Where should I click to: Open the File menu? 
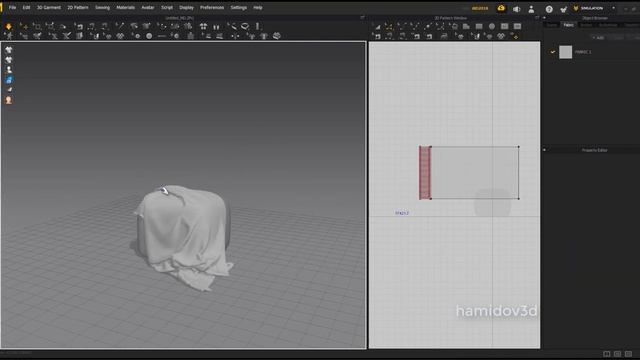pos(12,8)
